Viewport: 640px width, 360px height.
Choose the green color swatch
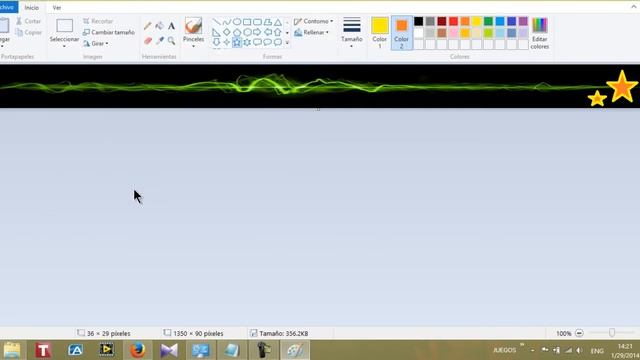488,21
